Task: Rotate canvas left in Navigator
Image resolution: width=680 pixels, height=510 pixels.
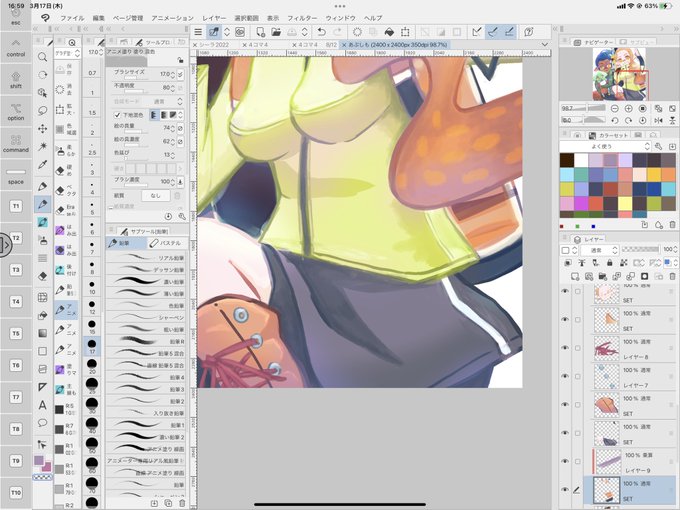Action: coord(615,121)
